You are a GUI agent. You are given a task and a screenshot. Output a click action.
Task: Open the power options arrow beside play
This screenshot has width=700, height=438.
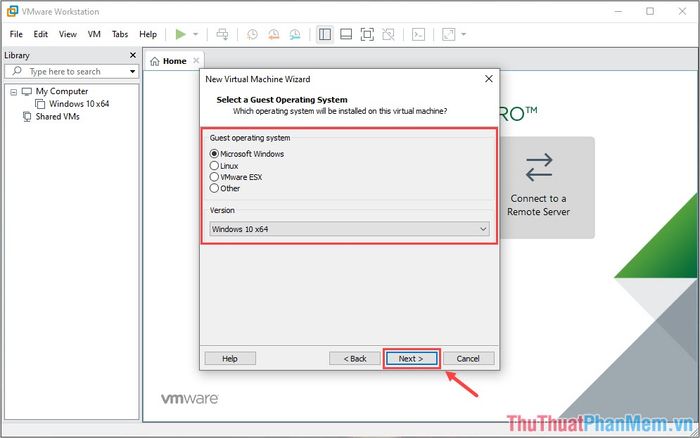point(196,34)
